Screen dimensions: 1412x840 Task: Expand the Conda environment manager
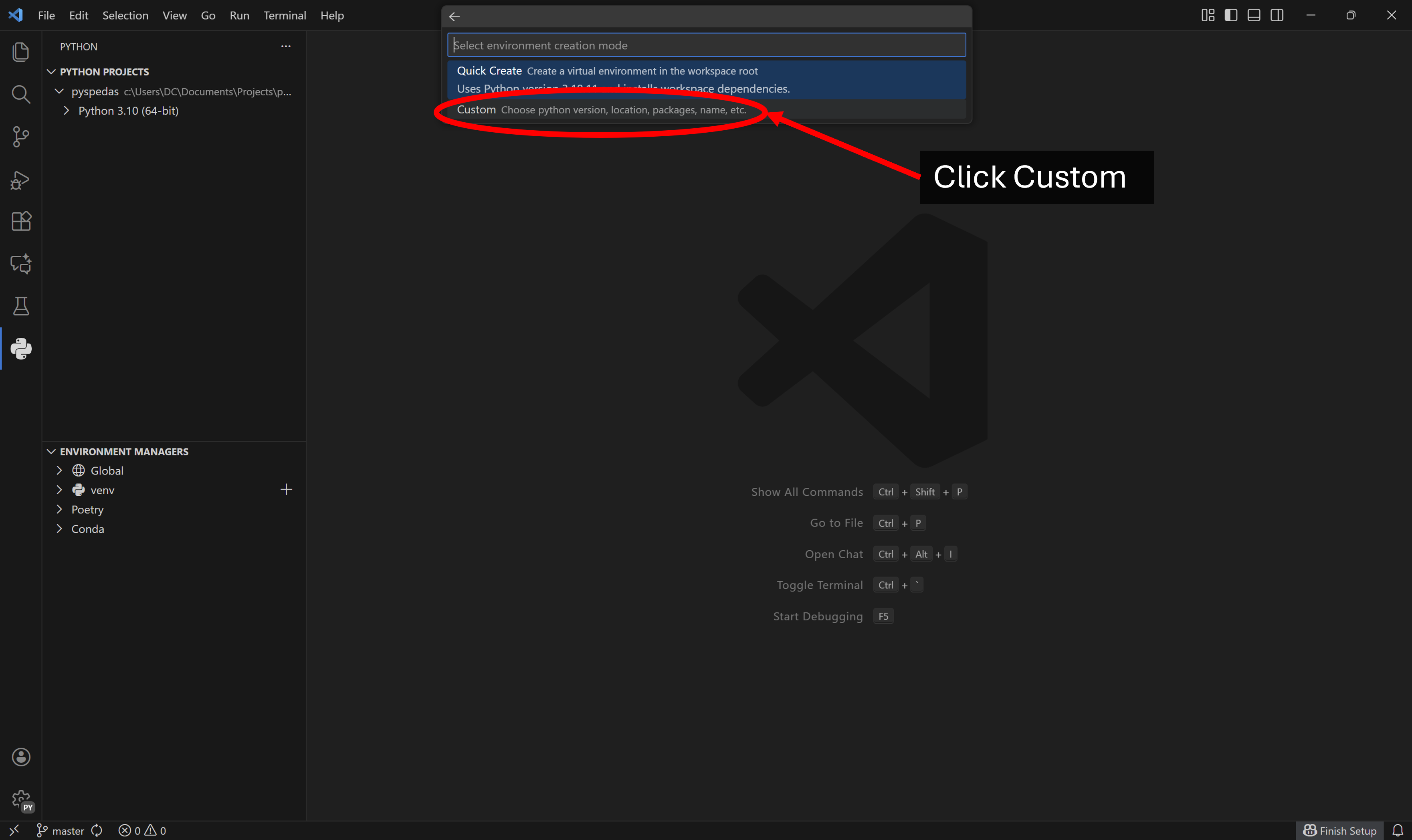point(59,529)
